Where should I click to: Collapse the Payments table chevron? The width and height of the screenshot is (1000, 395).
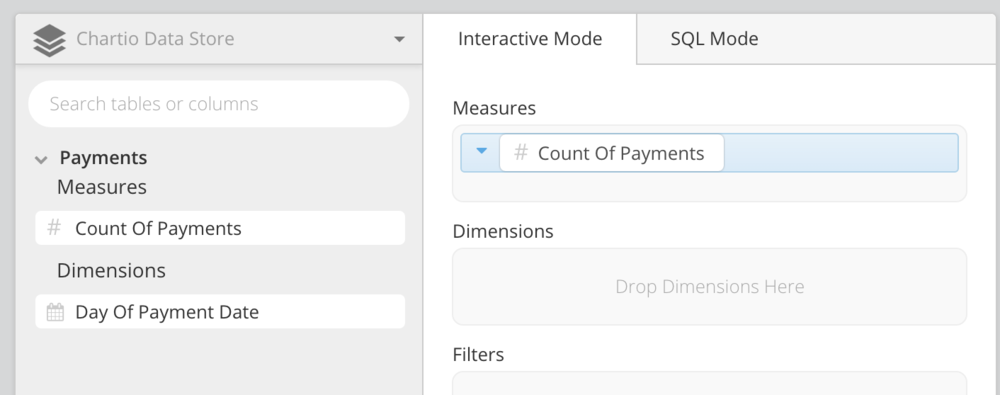(41, 160)
